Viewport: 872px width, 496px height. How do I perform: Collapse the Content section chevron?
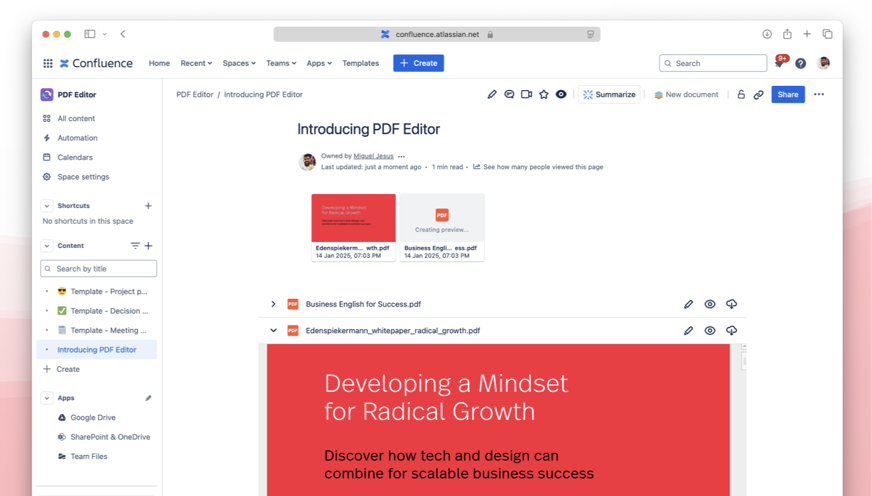[47, 246]
